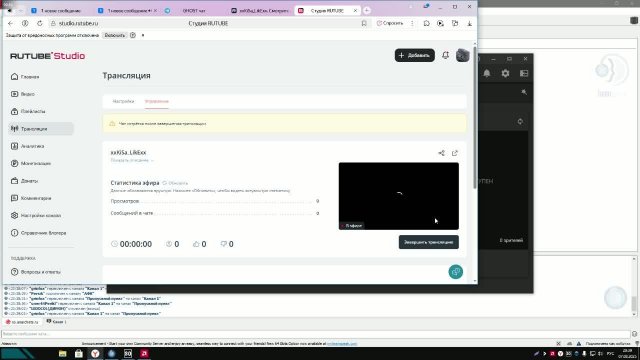Open the settings gear in the dark window
This screenshot has height=360, width=640.
[x=505, y=73]
